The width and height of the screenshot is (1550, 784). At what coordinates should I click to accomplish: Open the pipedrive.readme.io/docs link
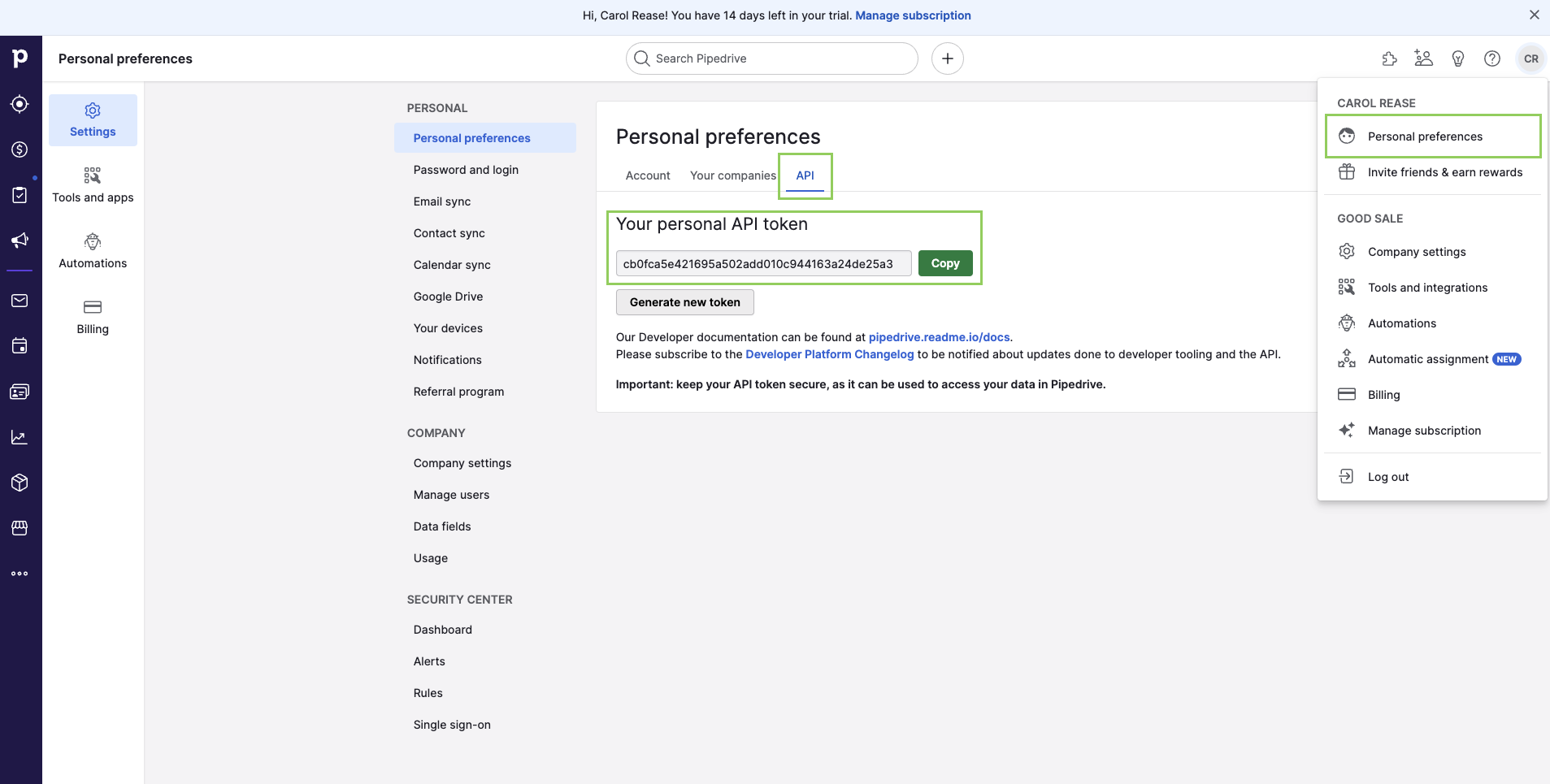(939, 337)
